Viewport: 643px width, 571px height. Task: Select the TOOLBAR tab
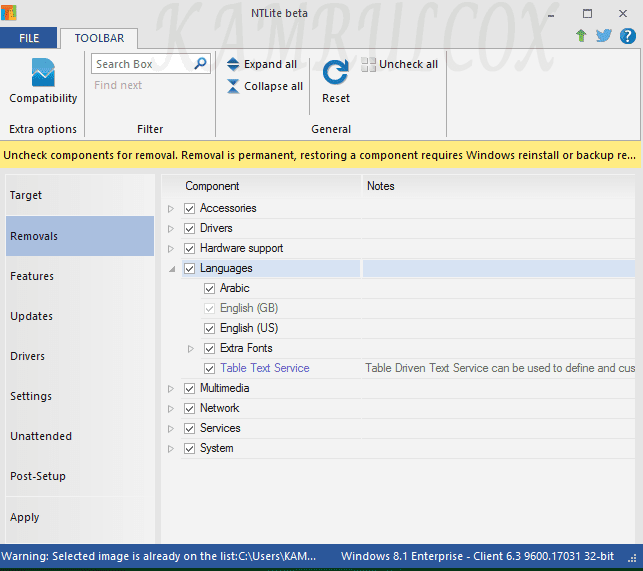[99, 38]
